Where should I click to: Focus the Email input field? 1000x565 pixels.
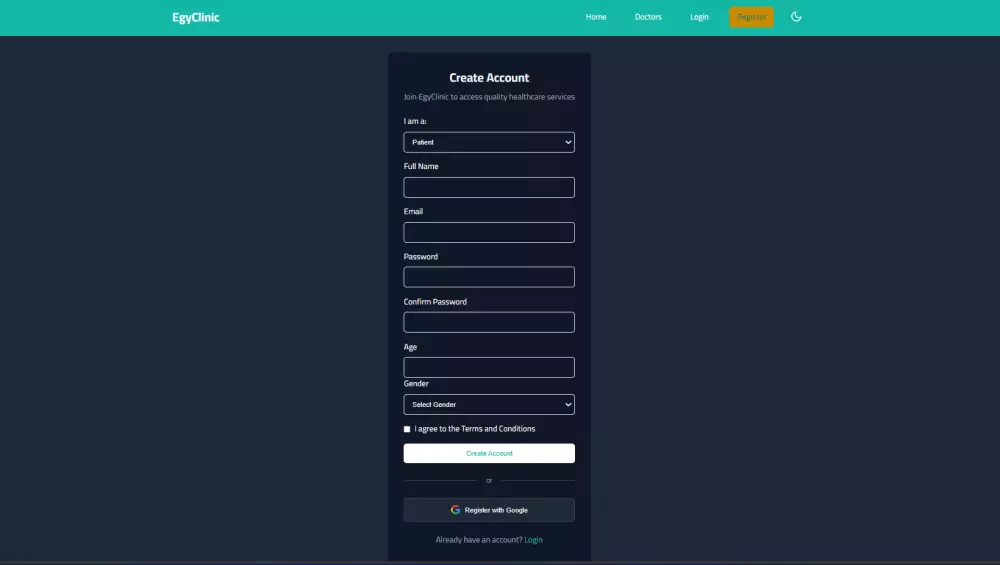(489, 232)
